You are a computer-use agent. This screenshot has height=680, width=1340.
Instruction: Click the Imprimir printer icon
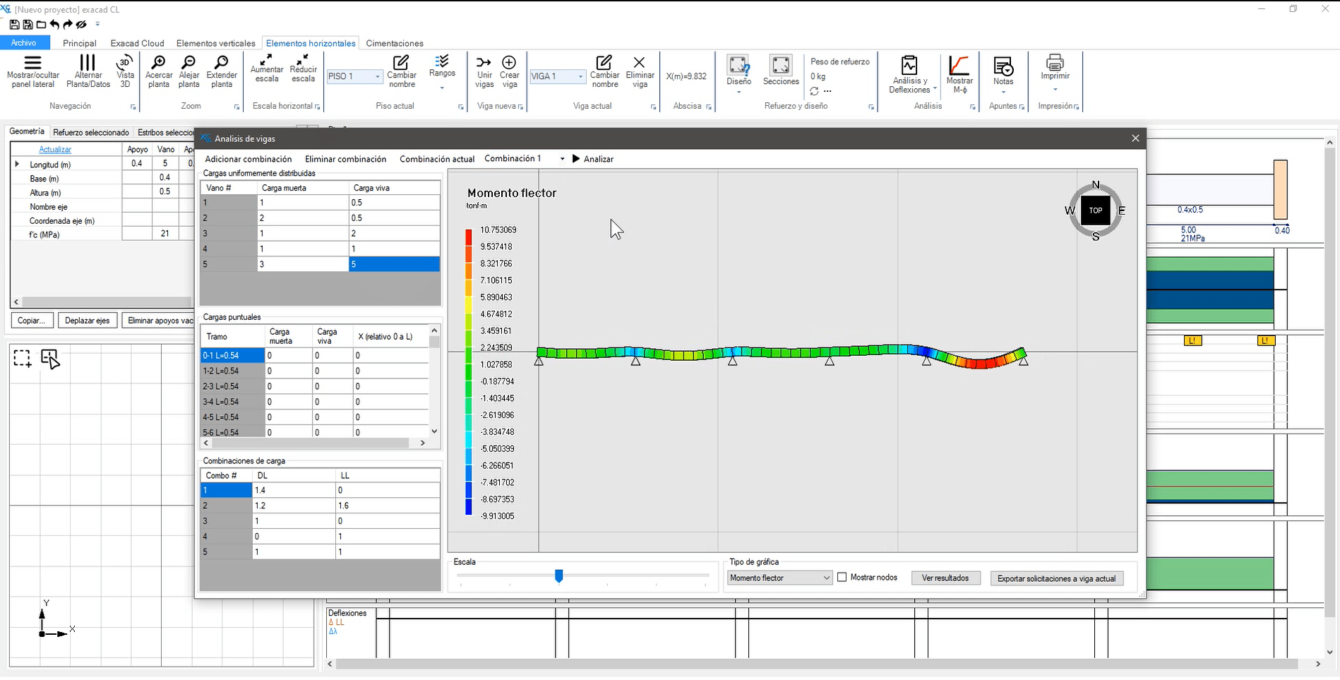click(x=1055, y=63)
